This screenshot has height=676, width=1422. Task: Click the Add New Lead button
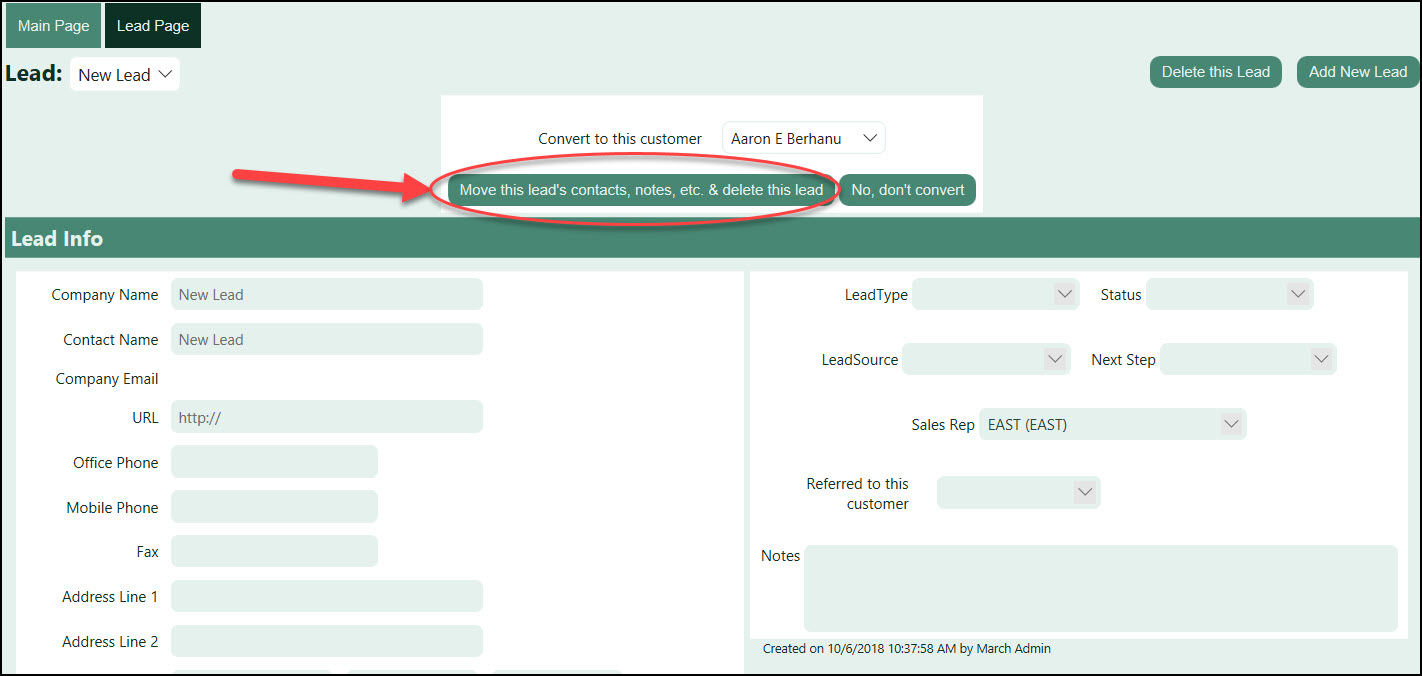(x=1357, y=72)
